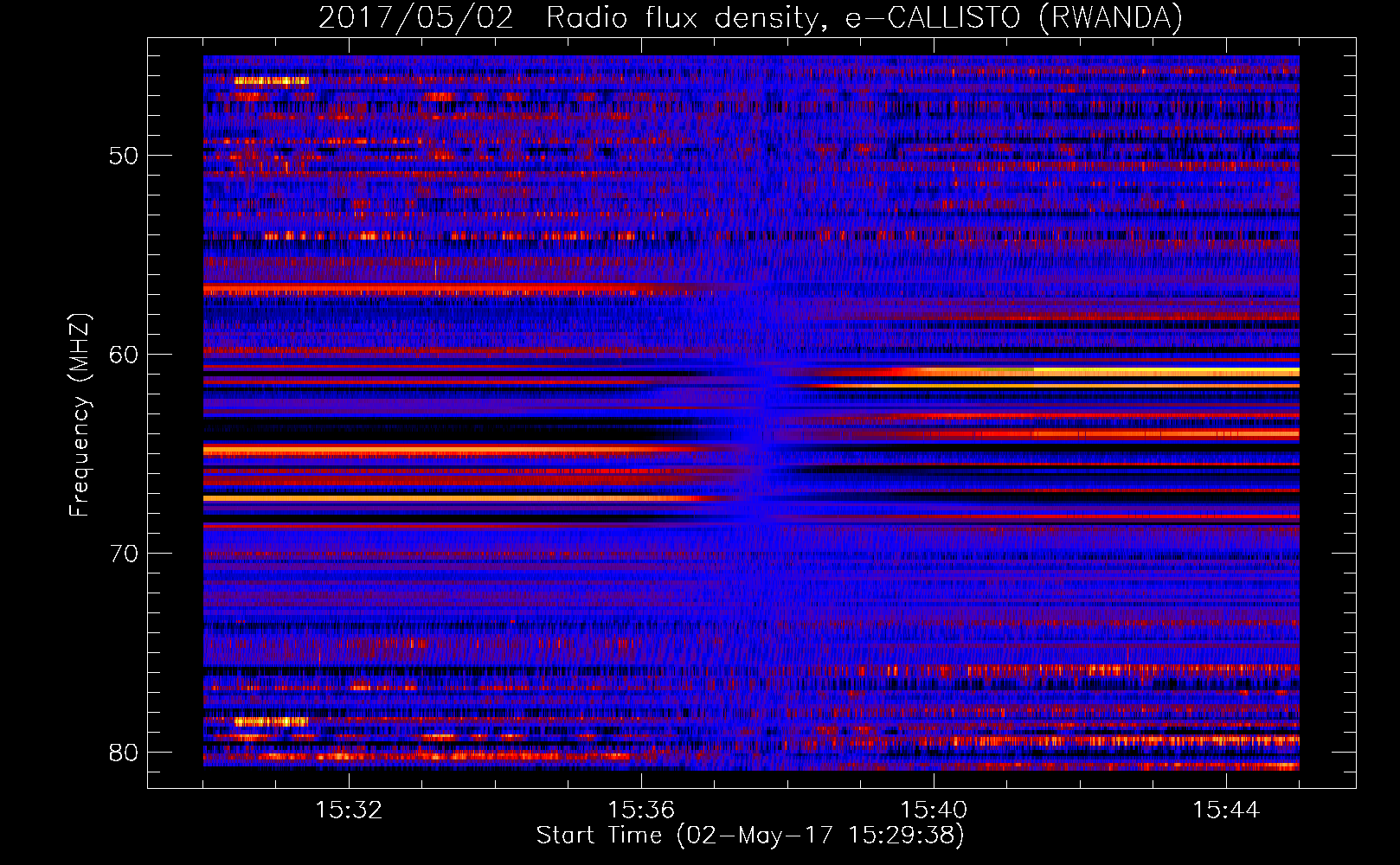
Task: Click the "15:44" time tick label
Action: [x=1226, y=811]
